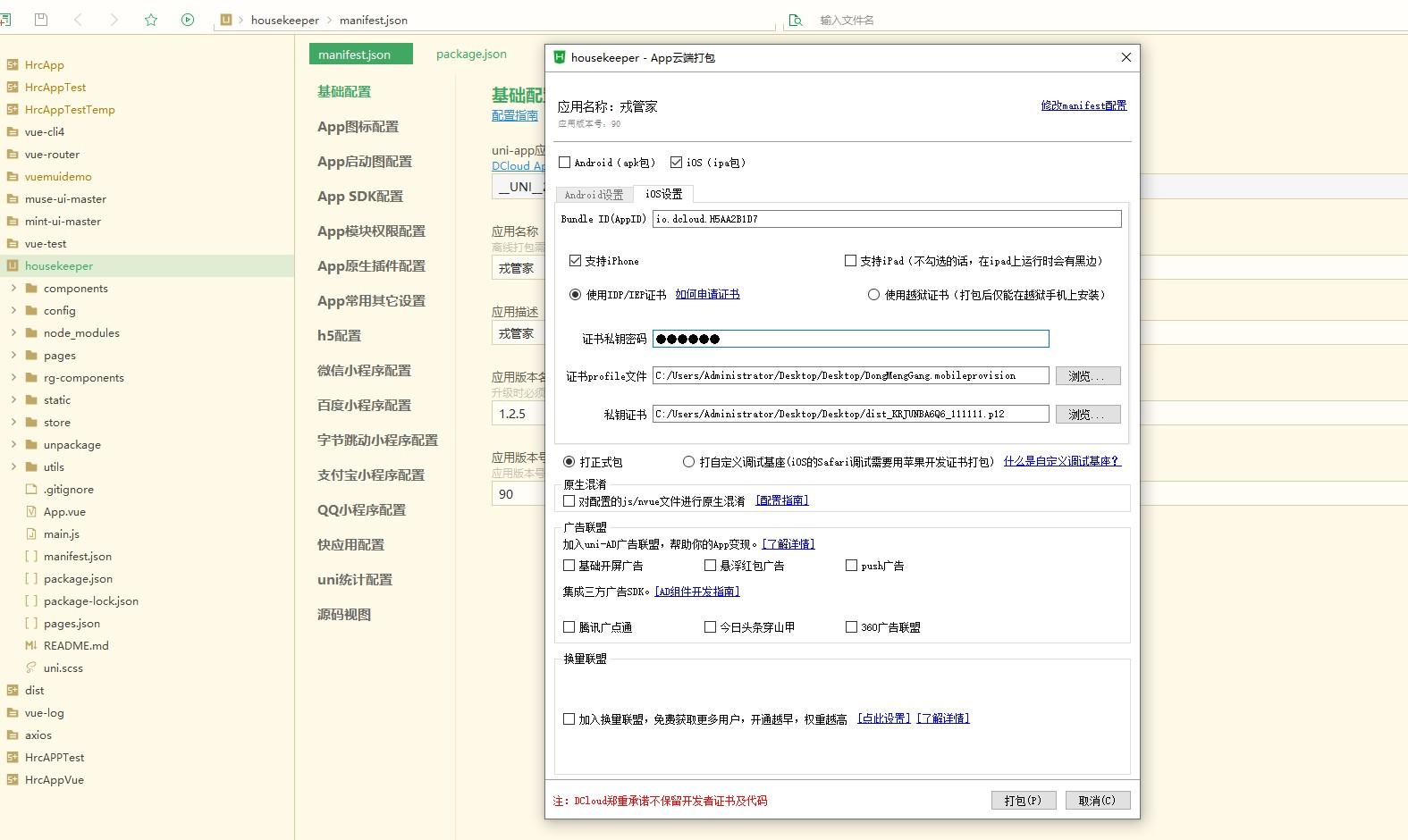Click the 证书私钥密码 password field

(850, 339)
